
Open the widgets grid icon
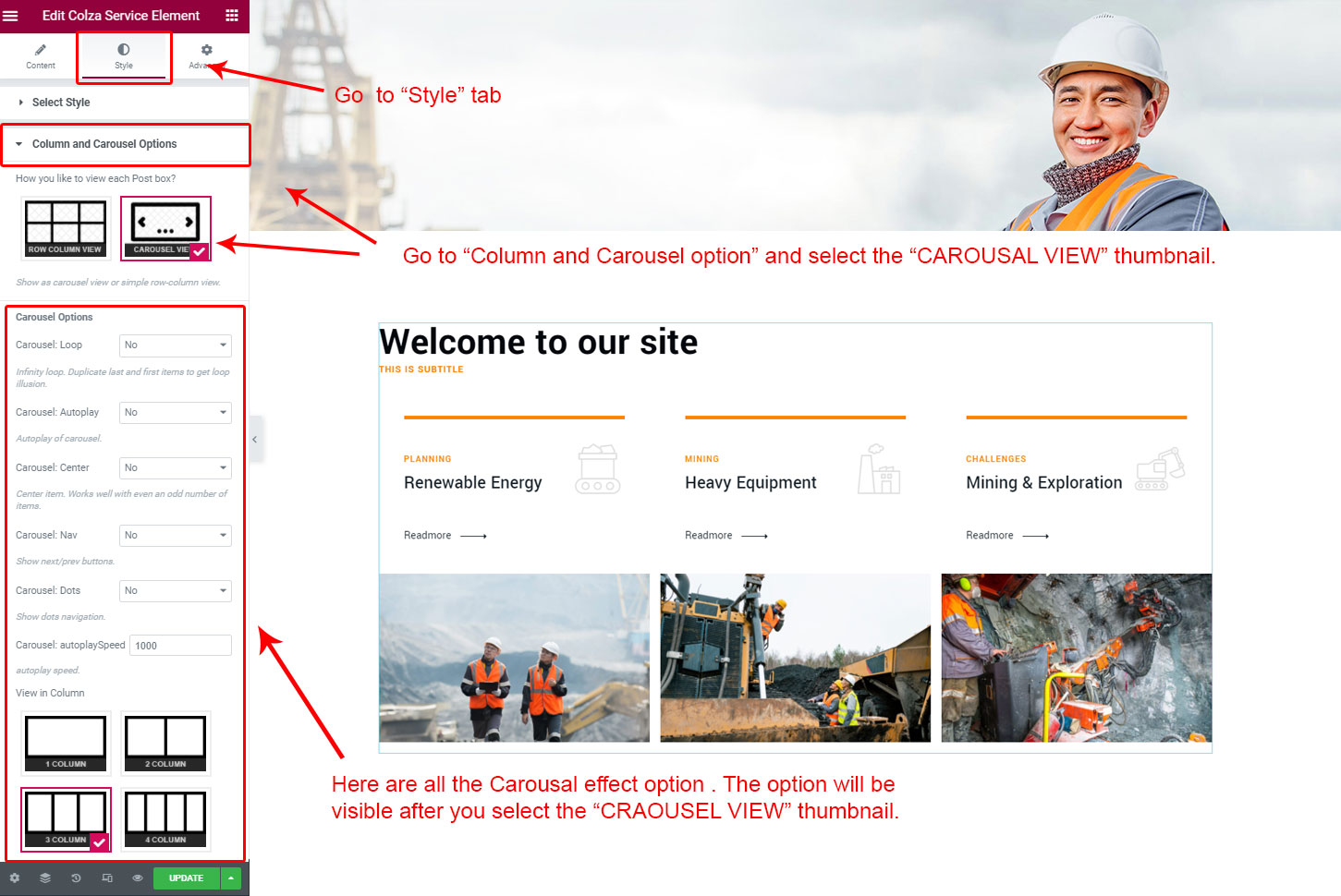point(232,16)
